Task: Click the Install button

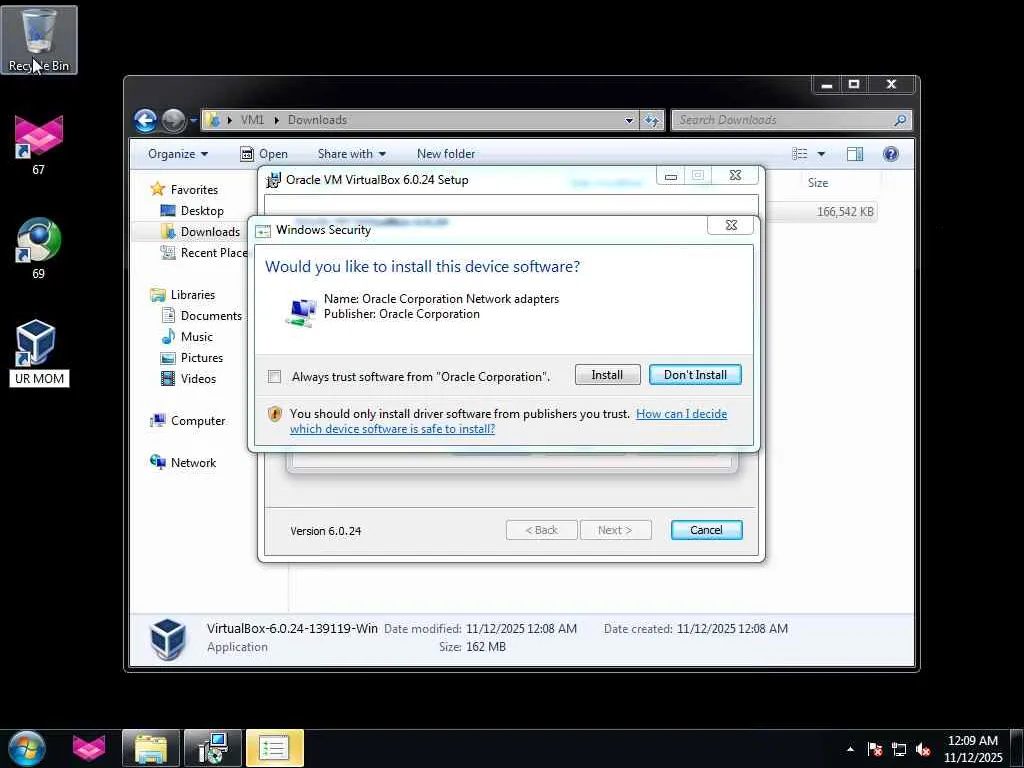Action: (607, 375)
